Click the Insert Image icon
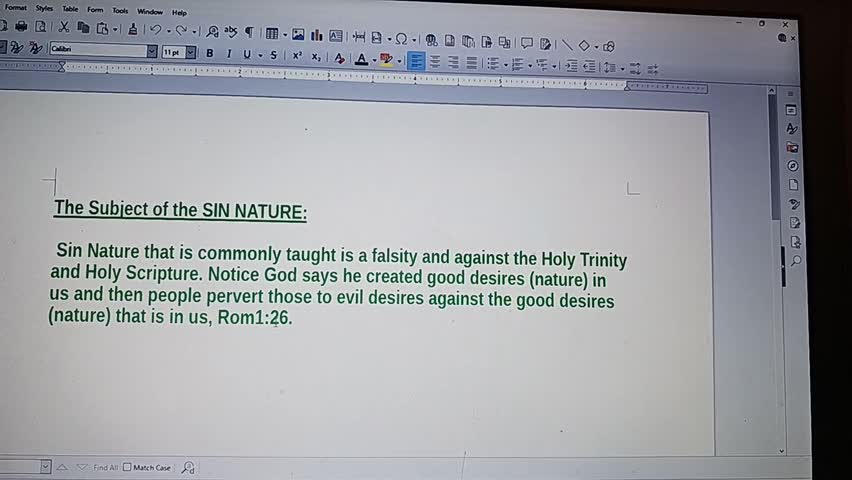This screenshot has width=852, height=480. 297,36
